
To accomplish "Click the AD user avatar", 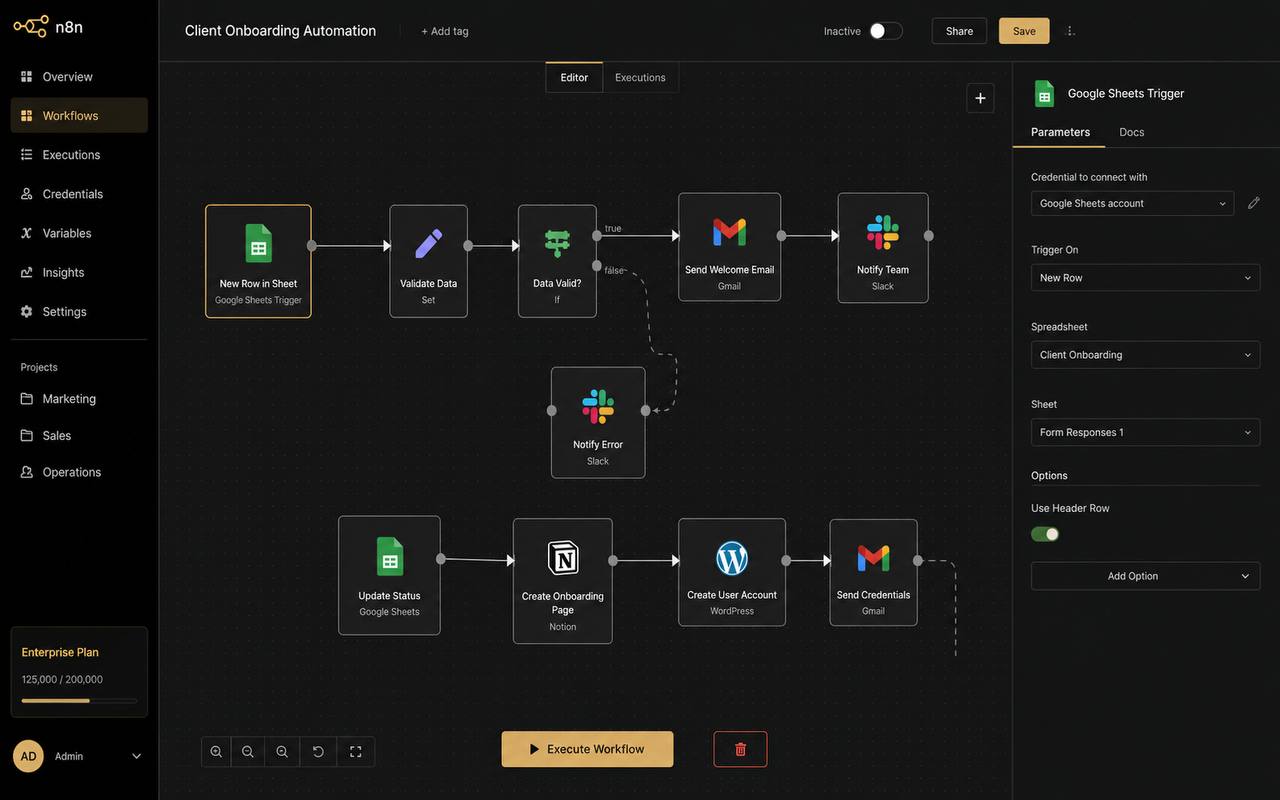I will (28, 756).
